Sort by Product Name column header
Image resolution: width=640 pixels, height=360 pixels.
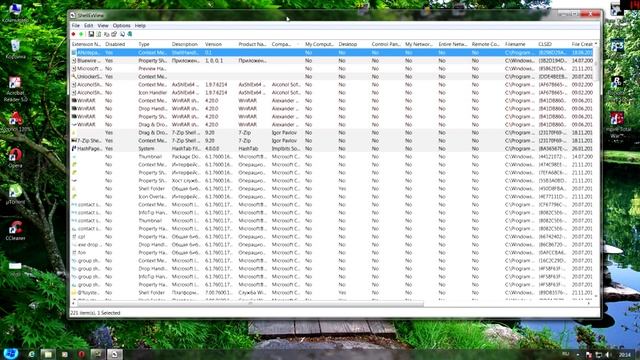click(253, 44)
